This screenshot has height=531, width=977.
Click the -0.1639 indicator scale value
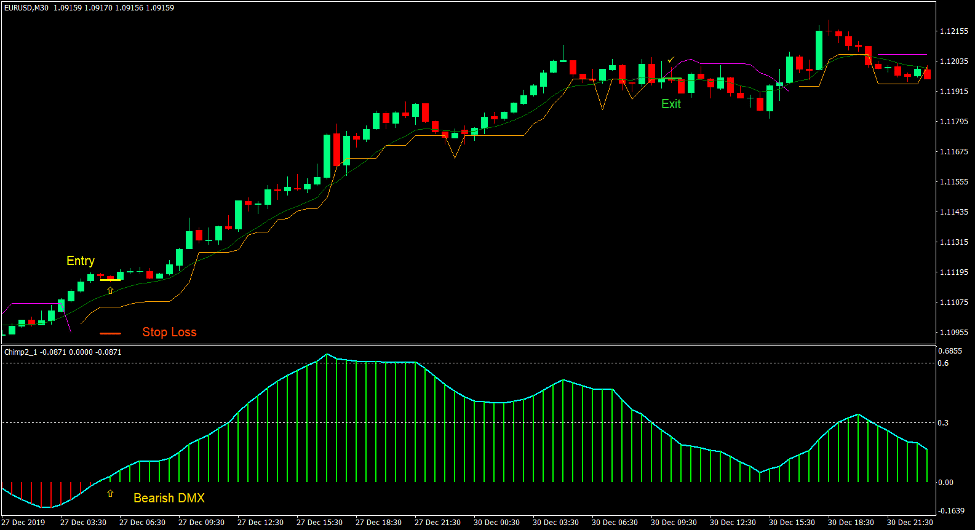coord(952,508)
